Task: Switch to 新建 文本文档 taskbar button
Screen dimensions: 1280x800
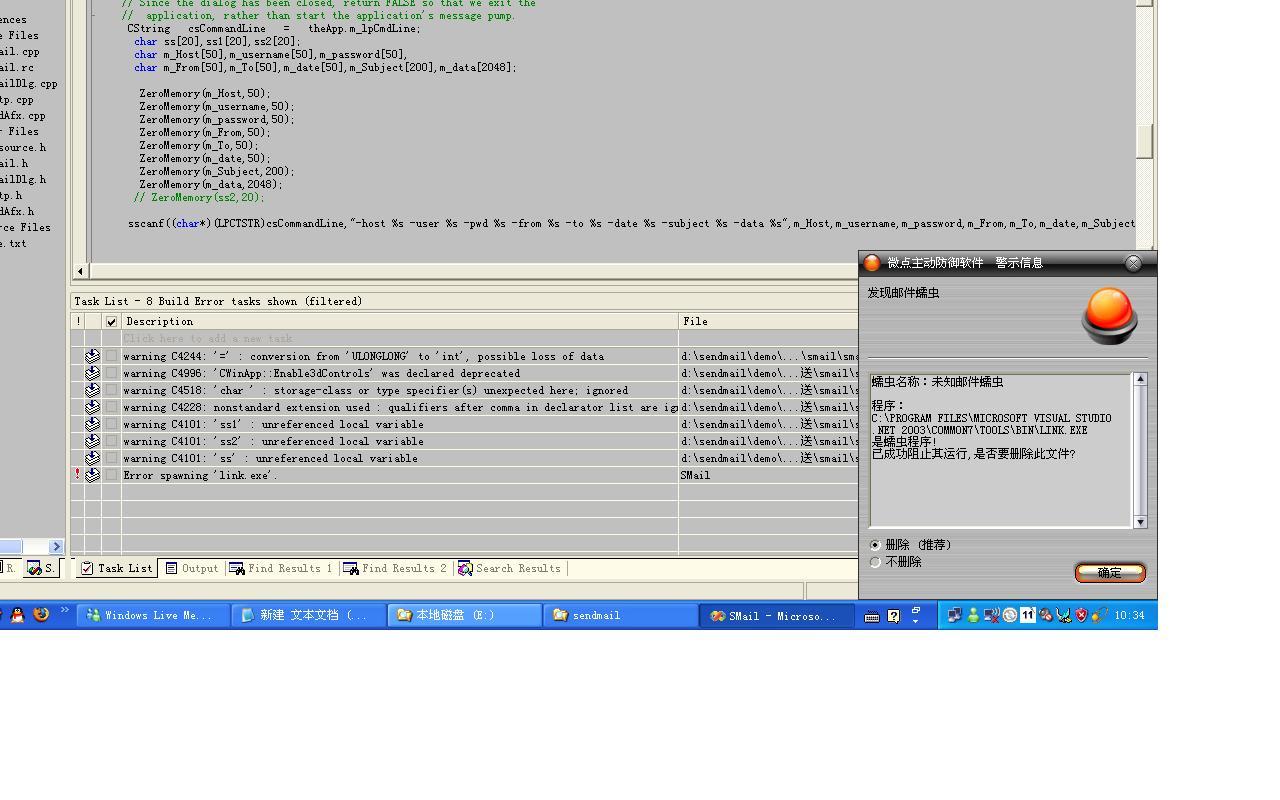Action: [309, 615]
